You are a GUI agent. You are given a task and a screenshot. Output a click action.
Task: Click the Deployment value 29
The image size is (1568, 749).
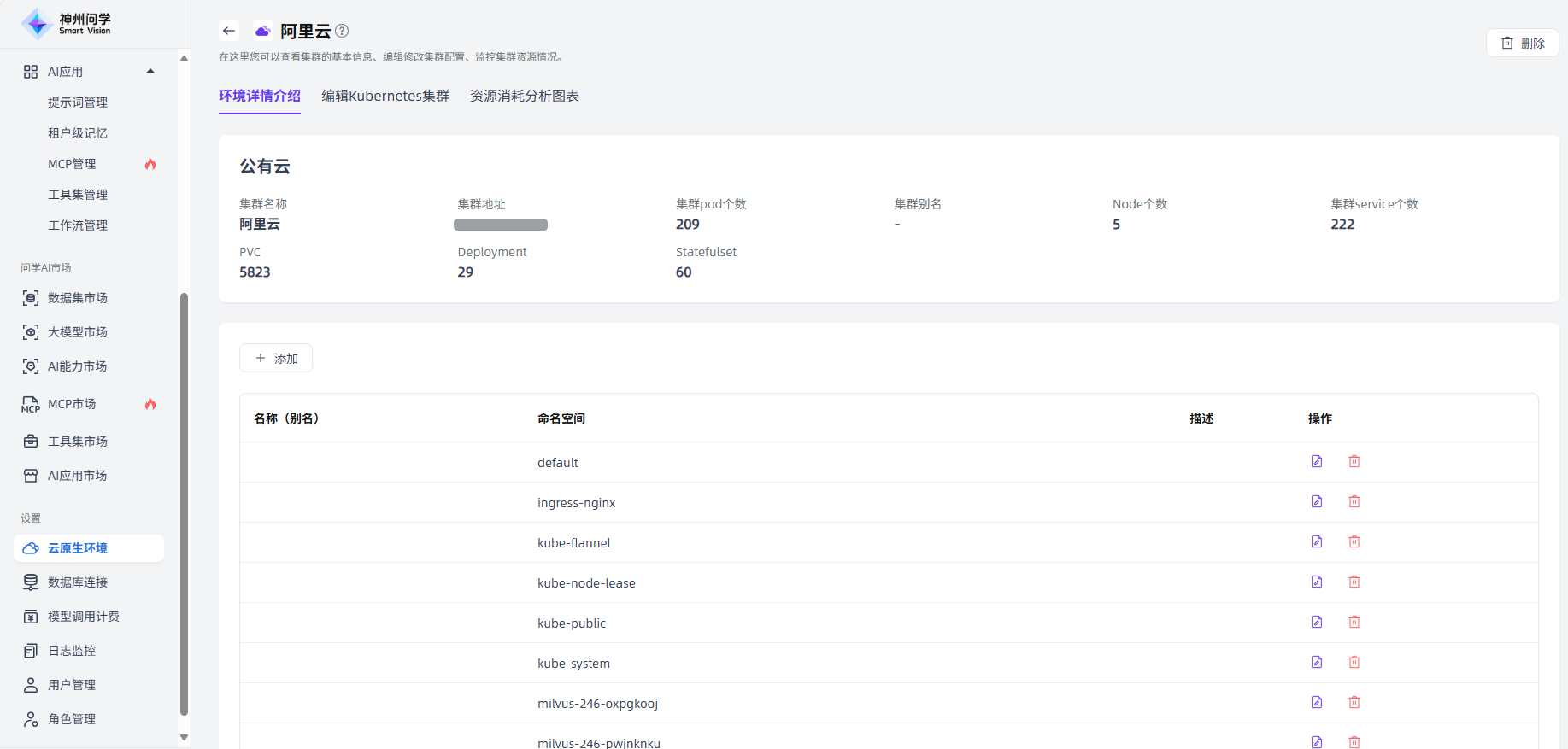click(466, 272)
